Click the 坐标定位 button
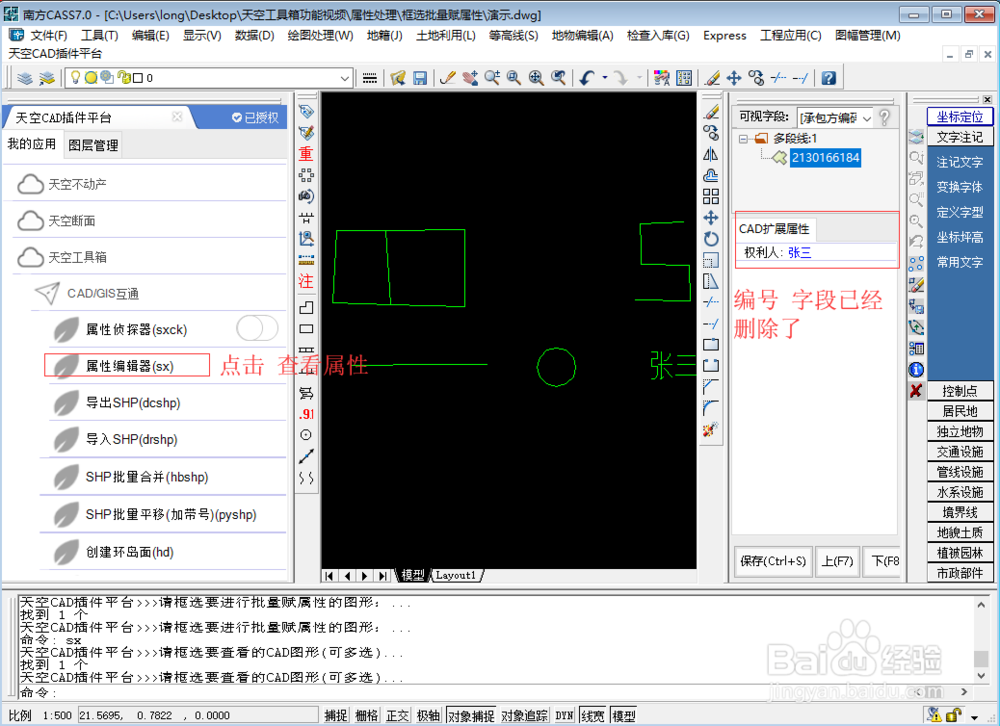Image resolution: width=1000 pixels, height=726 pixels. click(x=960, y=117)
